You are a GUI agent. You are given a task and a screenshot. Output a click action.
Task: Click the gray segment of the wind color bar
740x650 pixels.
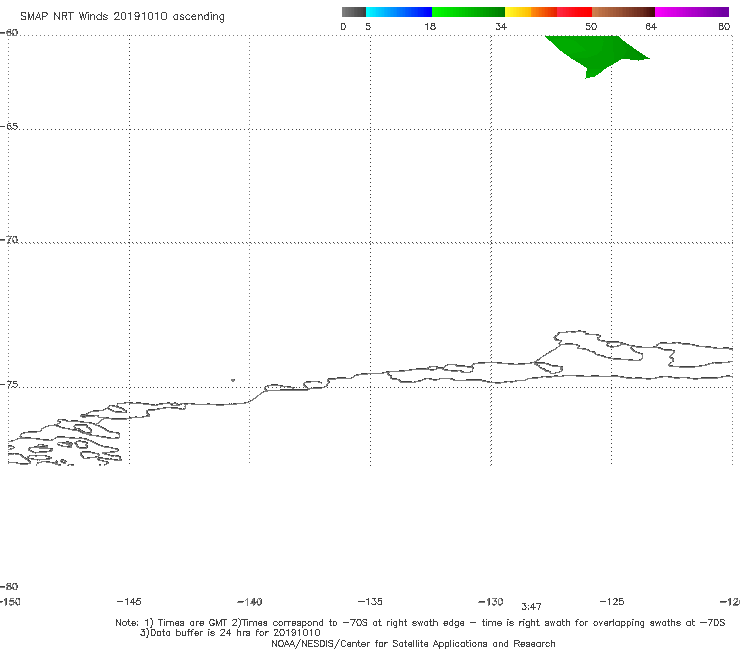[353, 12]
